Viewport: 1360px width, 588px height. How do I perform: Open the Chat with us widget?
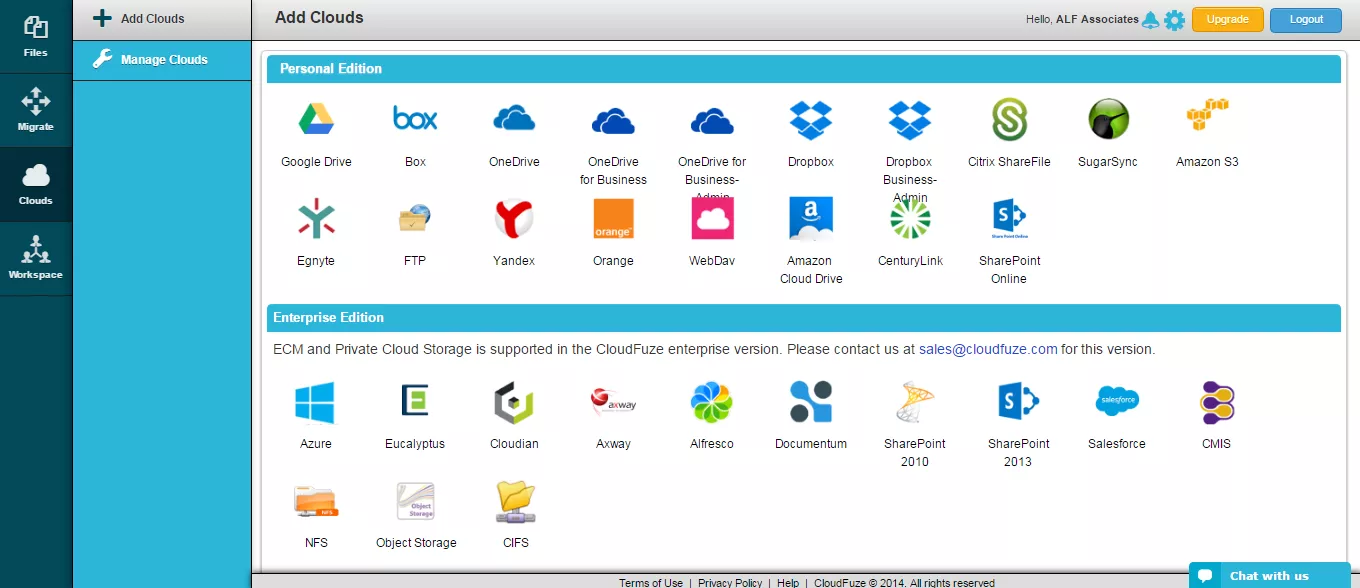tap(1269, 575)
